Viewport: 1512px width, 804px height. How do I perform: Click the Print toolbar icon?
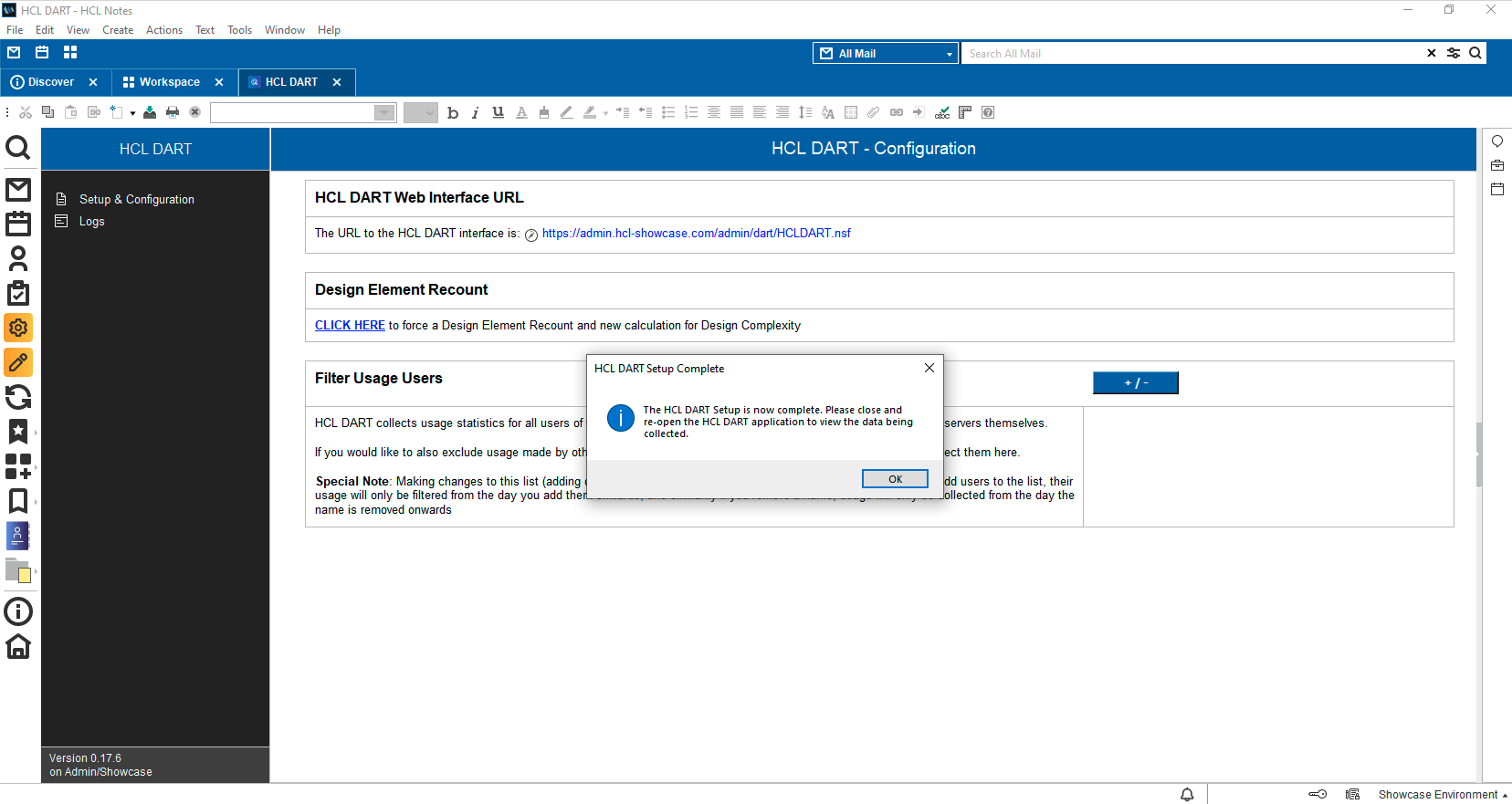pos(173,112)
